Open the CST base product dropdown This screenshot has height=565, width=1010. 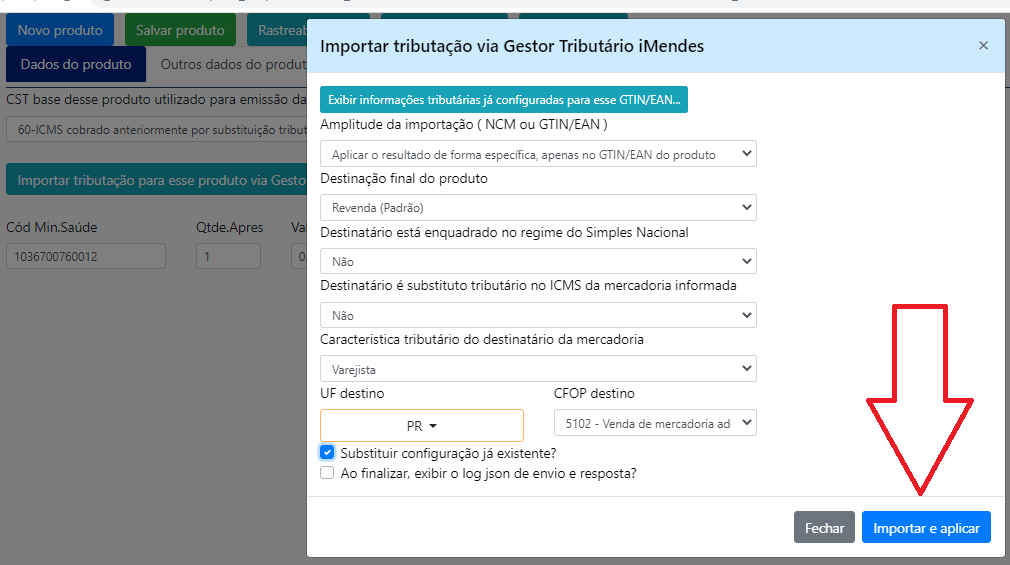pyautogui.click(x=156, y=130)
